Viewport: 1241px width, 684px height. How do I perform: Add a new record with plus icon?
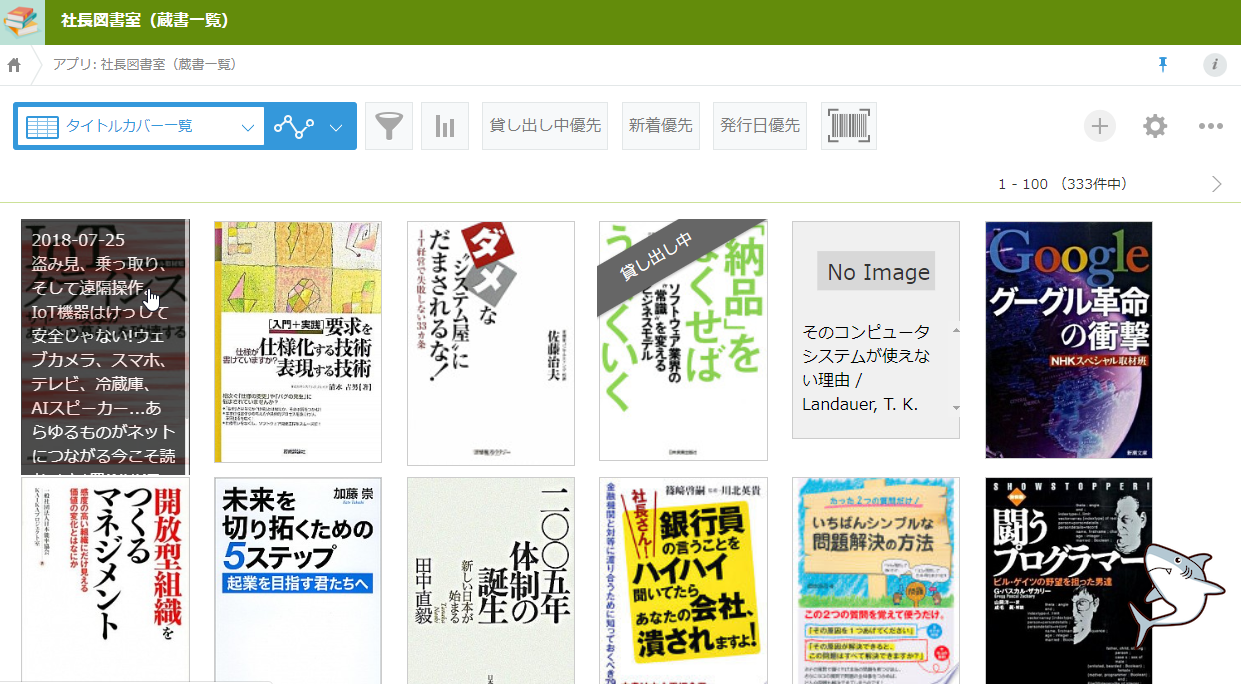tap(1100, 126)
